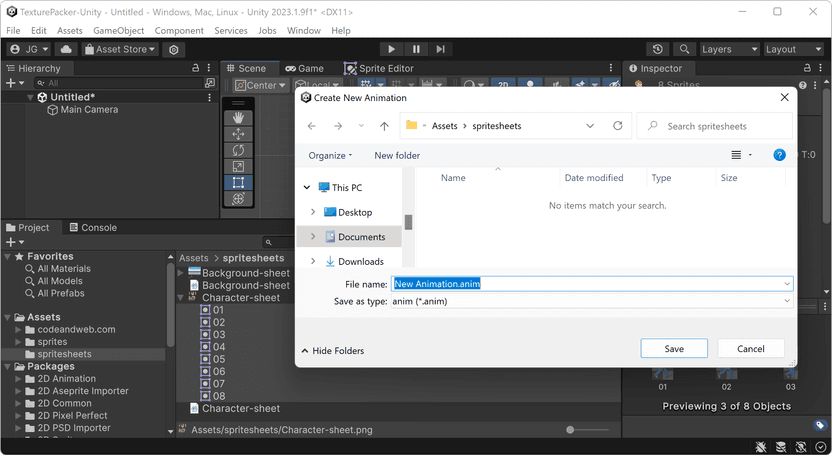Select the Hand (View) tool
This screenshot has height=455, width=832.
[238, 118]
